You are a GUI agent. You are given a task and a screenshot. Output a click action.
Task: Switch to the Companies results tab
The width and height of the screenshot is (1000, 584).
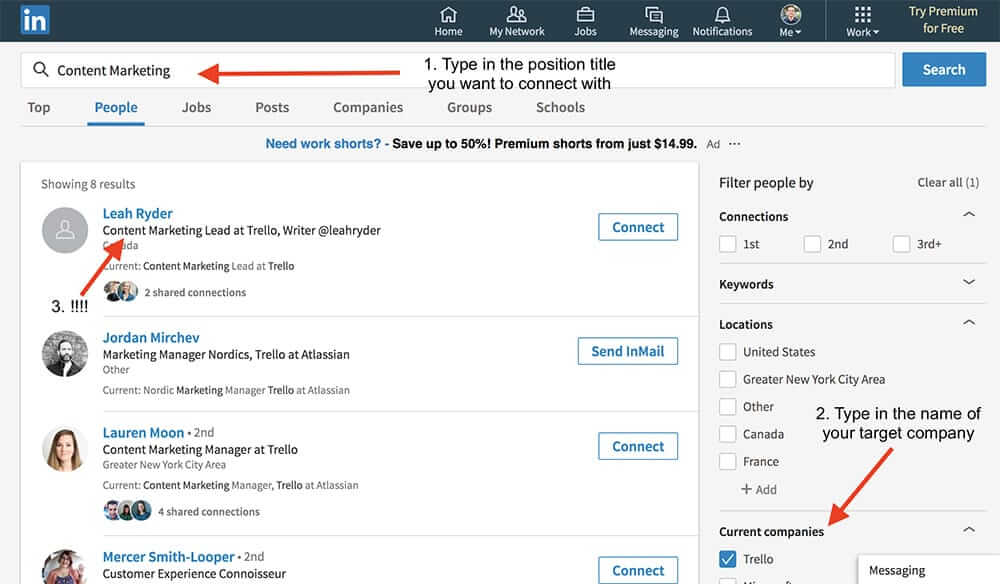367,107
